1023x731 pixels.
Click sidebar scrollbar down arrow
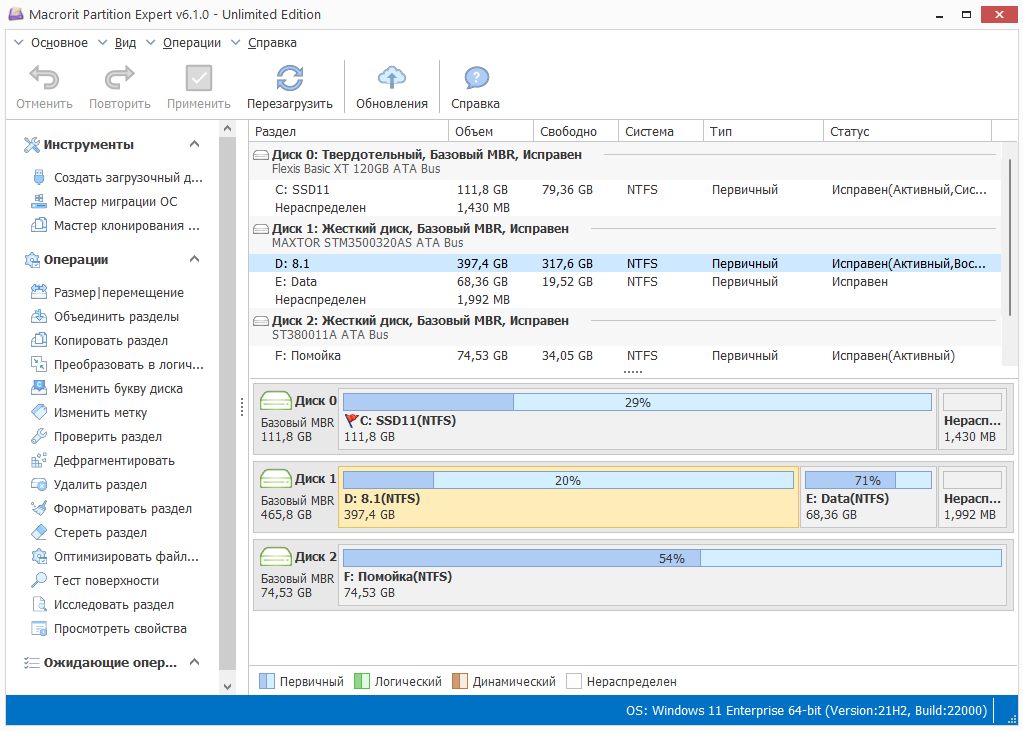(227, 687)
